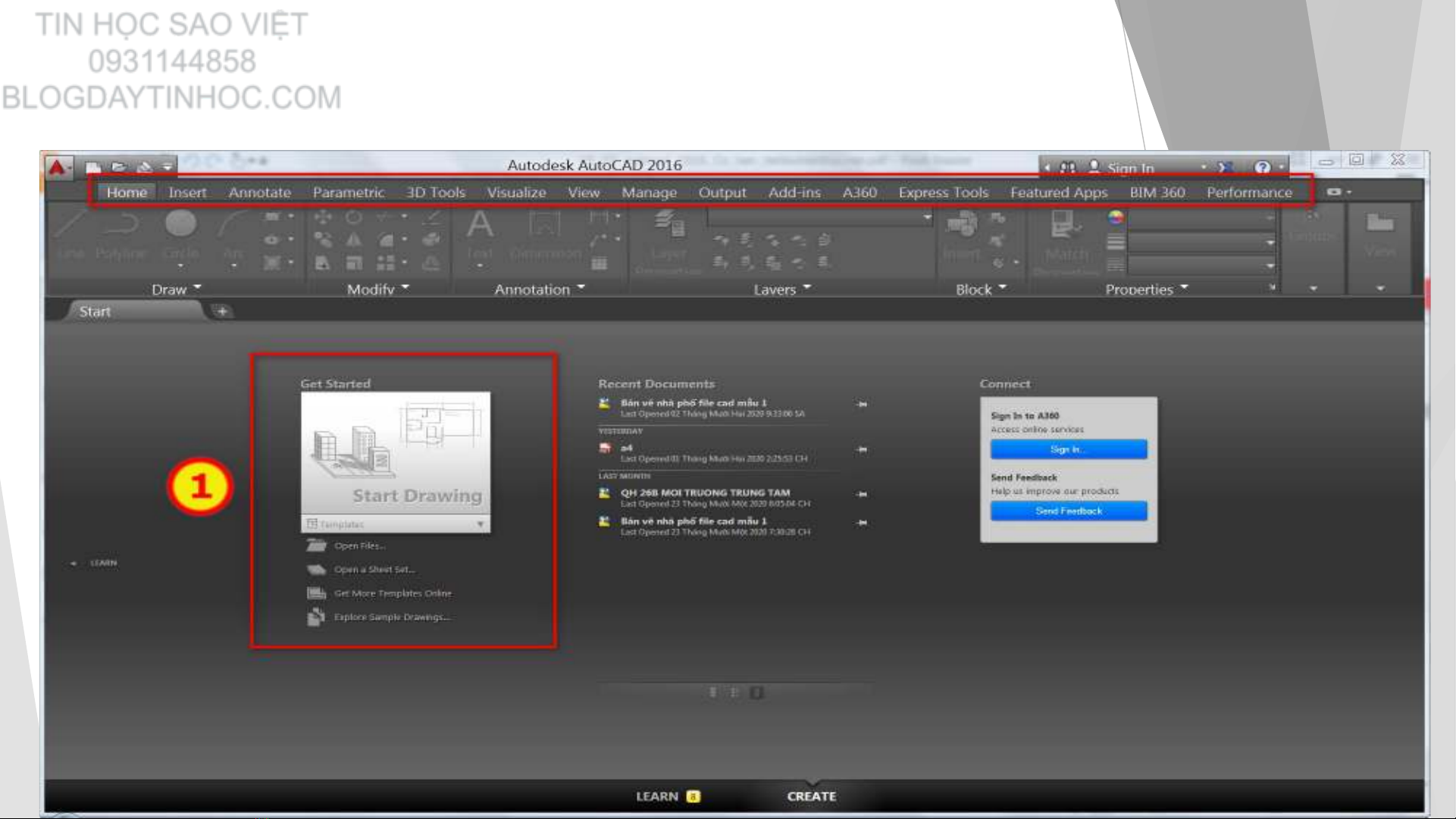
Task: Select the Move tool in Modify panel
Action: pyautogui.click(x=323, y=217)
